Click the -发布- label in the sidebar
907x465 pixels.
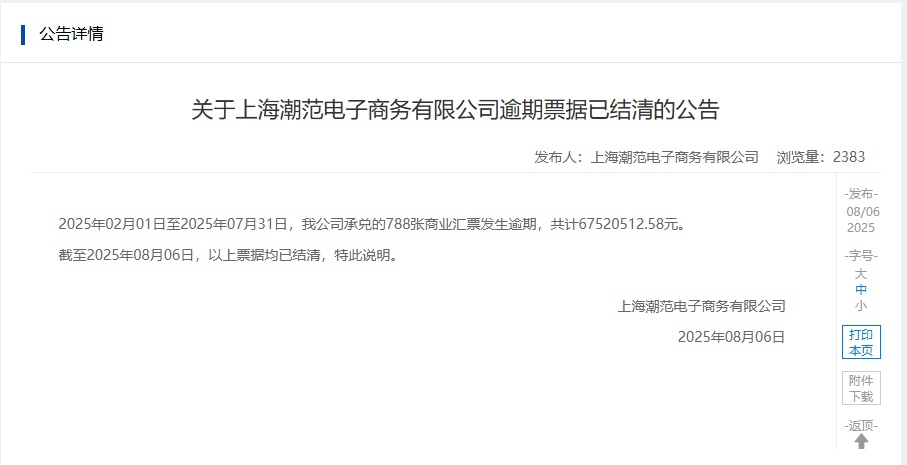pos(861,194)
